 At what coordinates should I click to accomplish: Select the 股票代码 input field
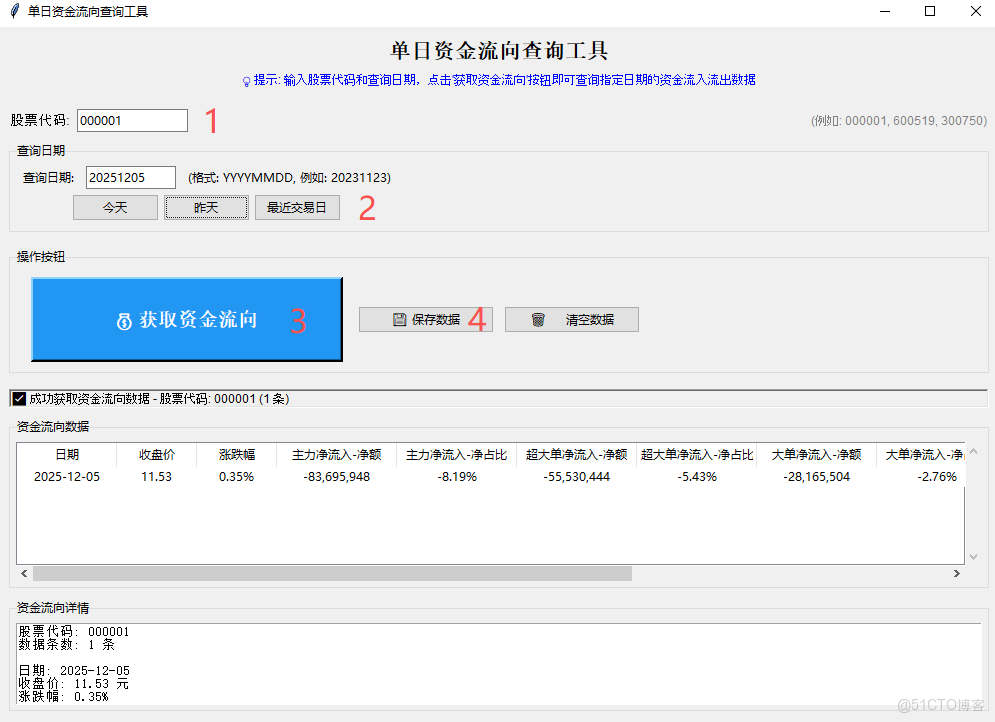(x=132, y=120)
